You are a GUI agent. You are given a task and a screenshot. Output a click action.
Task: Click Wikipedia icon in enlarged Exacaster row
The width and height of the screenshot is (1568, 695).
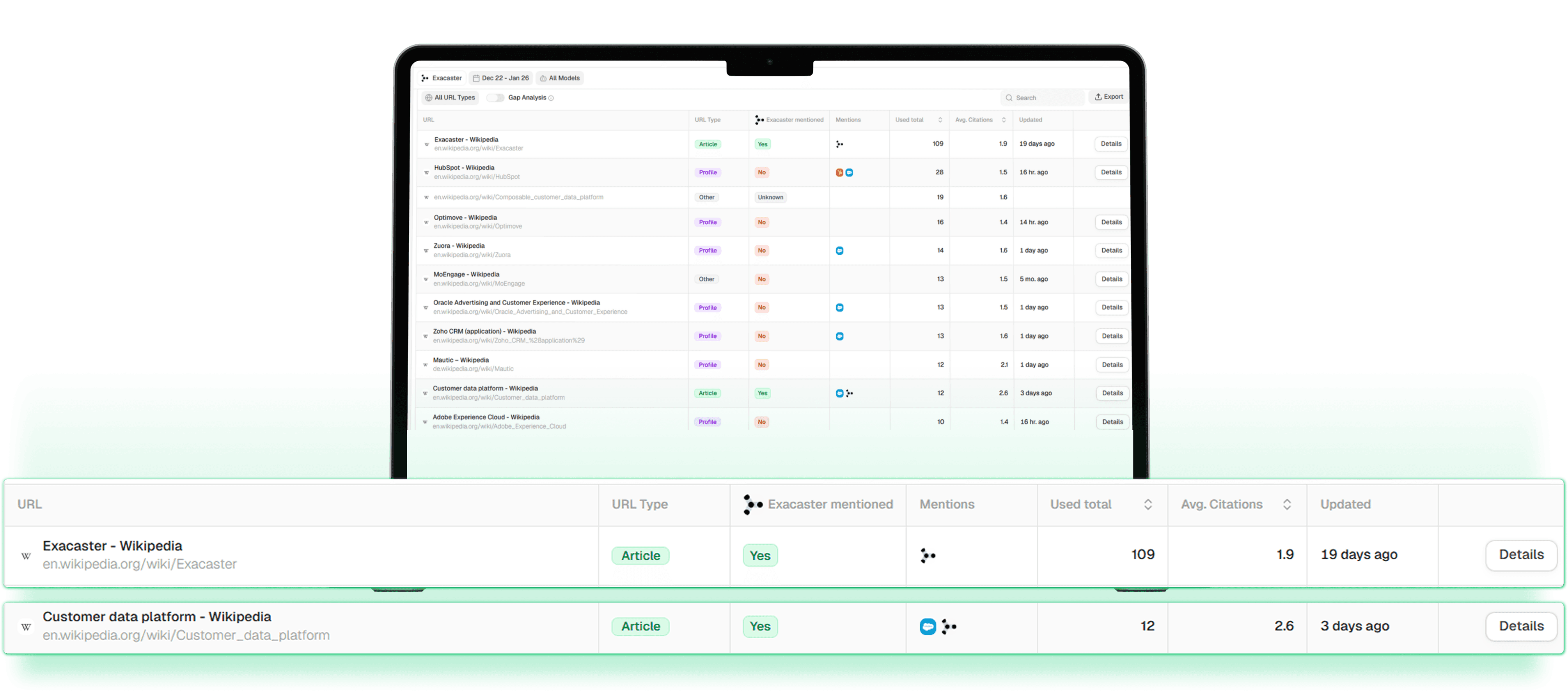[26, 556]
